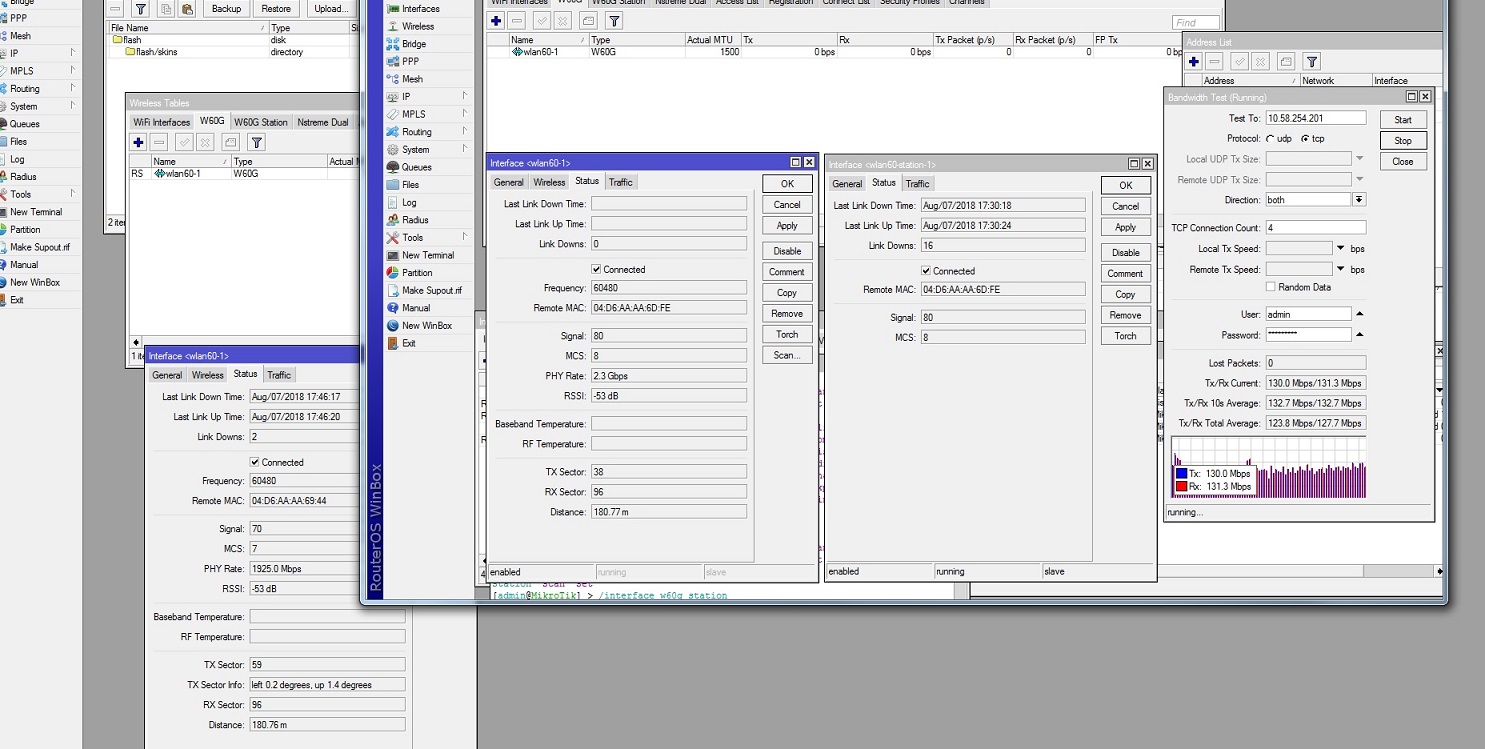1485x749 pixels.
Task: Collapse User field arrow in Bandwidth Test
Action: pos(1359,314)
